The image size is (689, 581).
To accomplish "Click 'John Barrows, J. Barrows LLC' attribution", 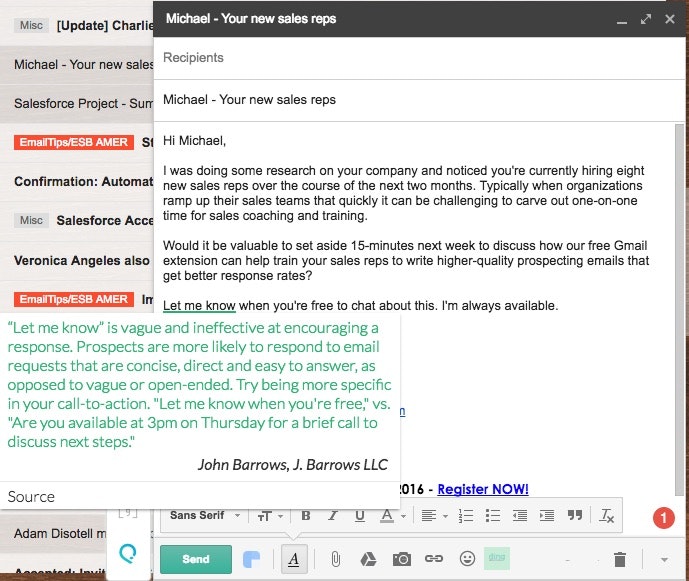I will (293, 465).
